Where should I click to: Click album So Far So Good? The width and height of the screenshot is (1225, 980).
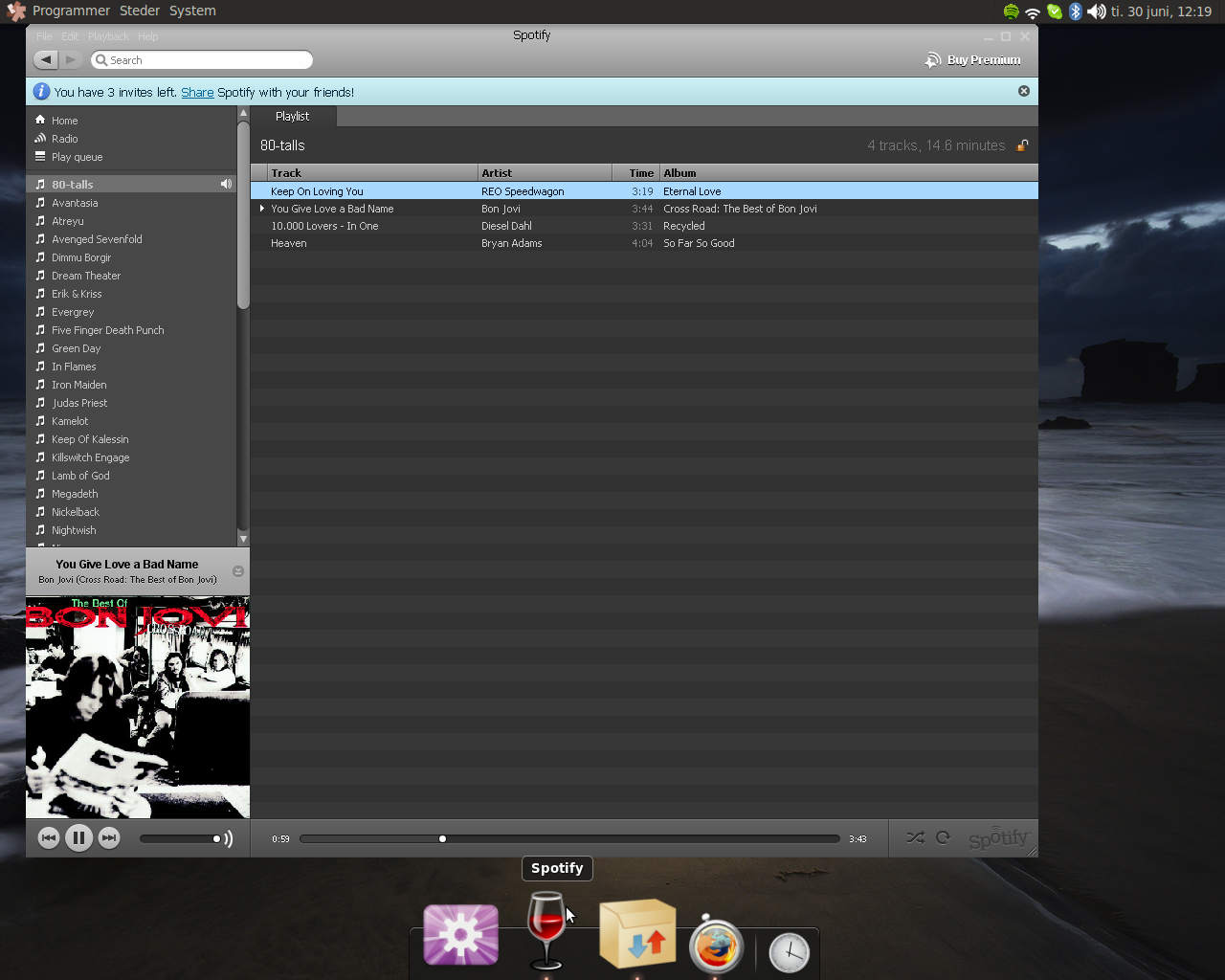(x=699, y=243)
